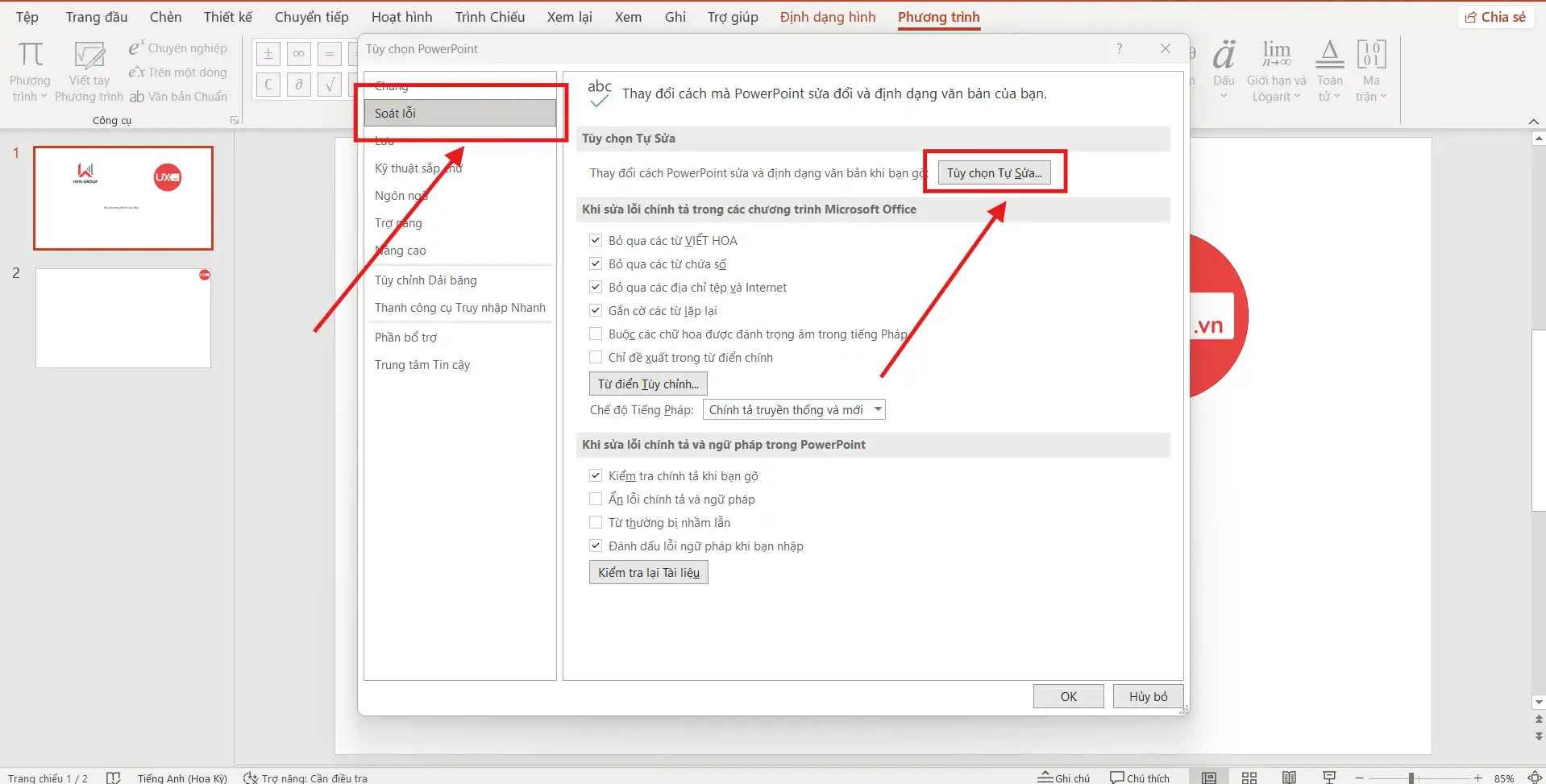
Task: Select Nâng cao in options sidebar
Action: (x=401, y=251)
